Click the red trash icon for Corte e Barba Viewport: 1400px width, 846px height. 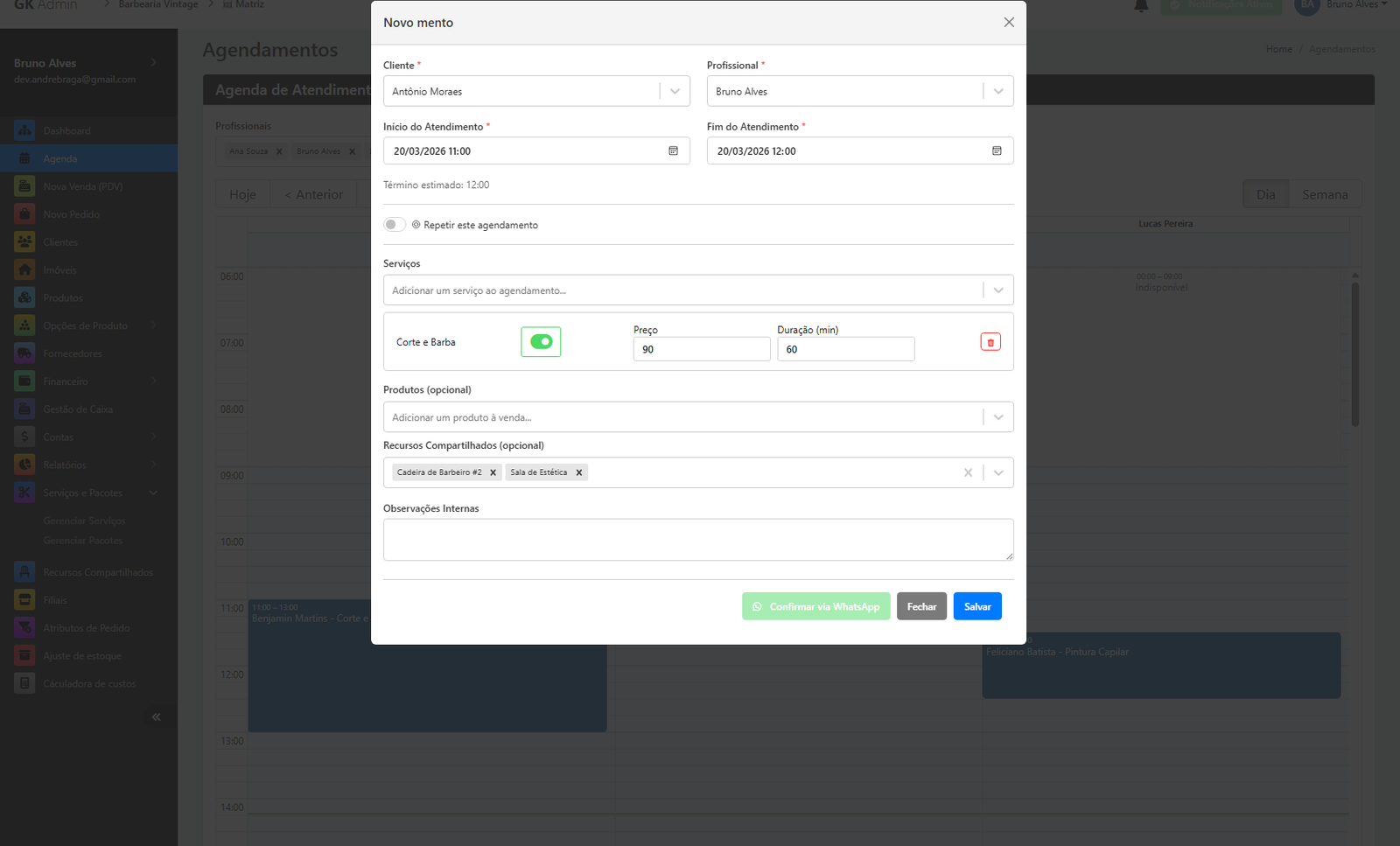990,342
